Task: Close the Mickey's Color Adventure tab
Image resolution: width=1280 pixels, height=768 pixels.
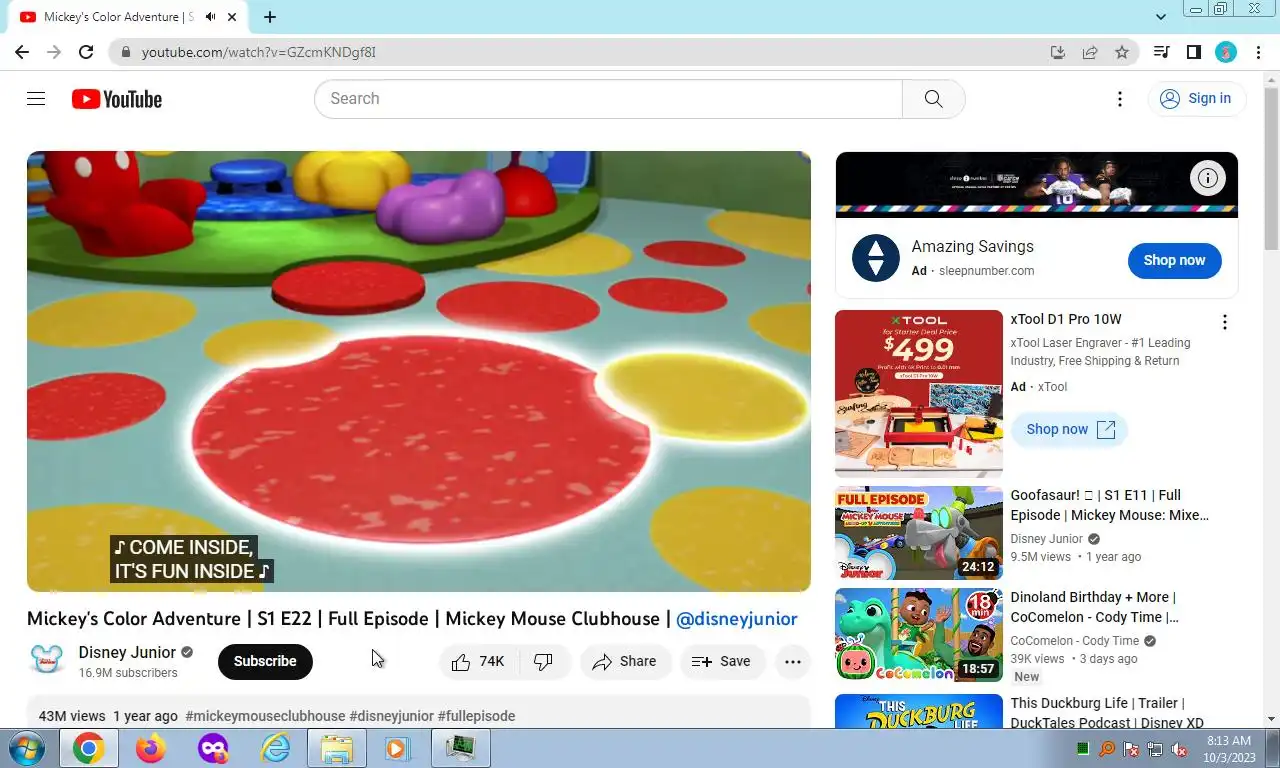Action: (x=233, y=17)
